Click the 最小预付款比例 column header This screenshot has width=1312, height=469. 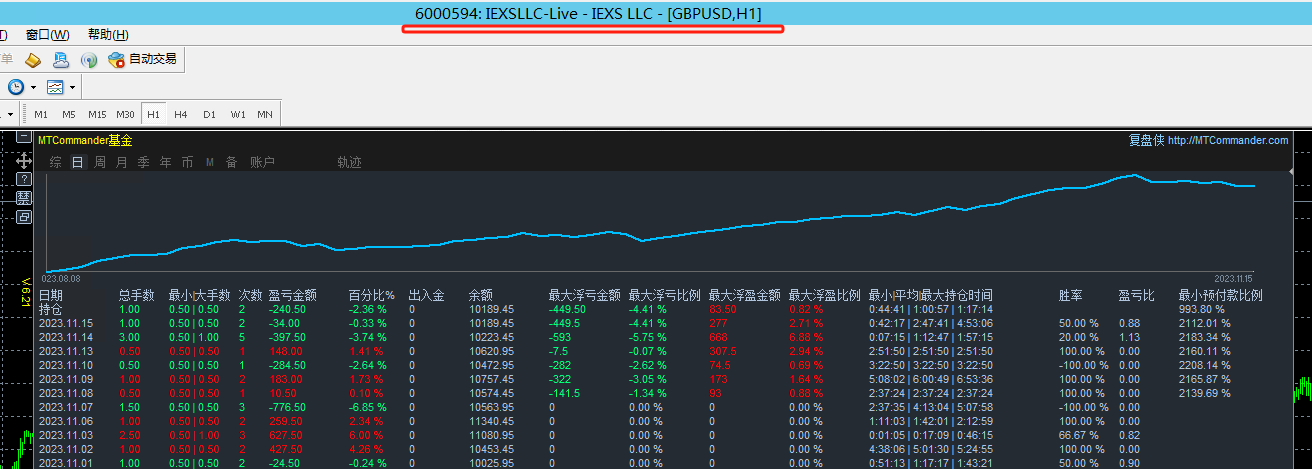pyautogui.click(x=1220, y=295)
